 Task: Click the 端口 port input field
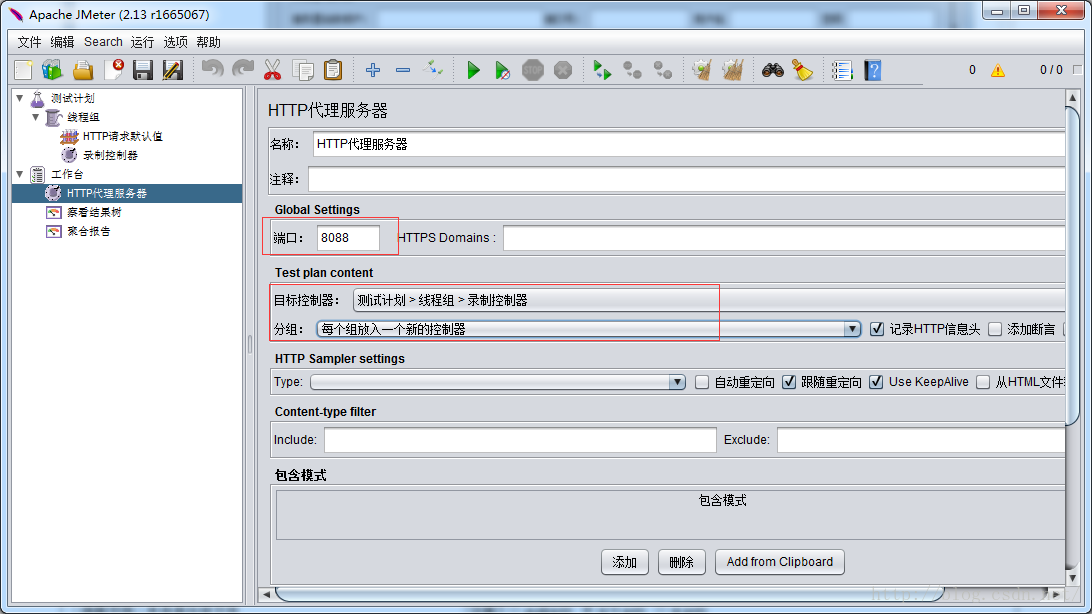click(x=348, y=237)
